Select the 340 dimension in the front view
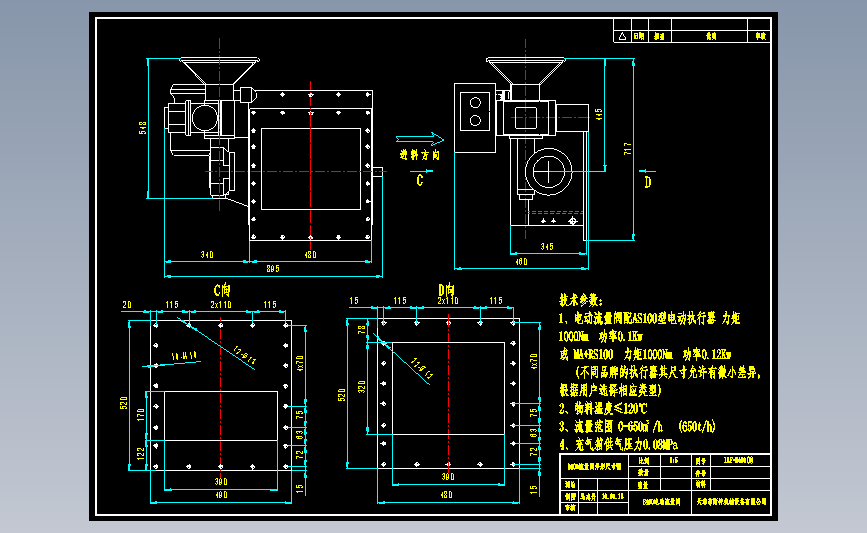The height and width of the screenshot is (533, 867). (x=207, y=254)
